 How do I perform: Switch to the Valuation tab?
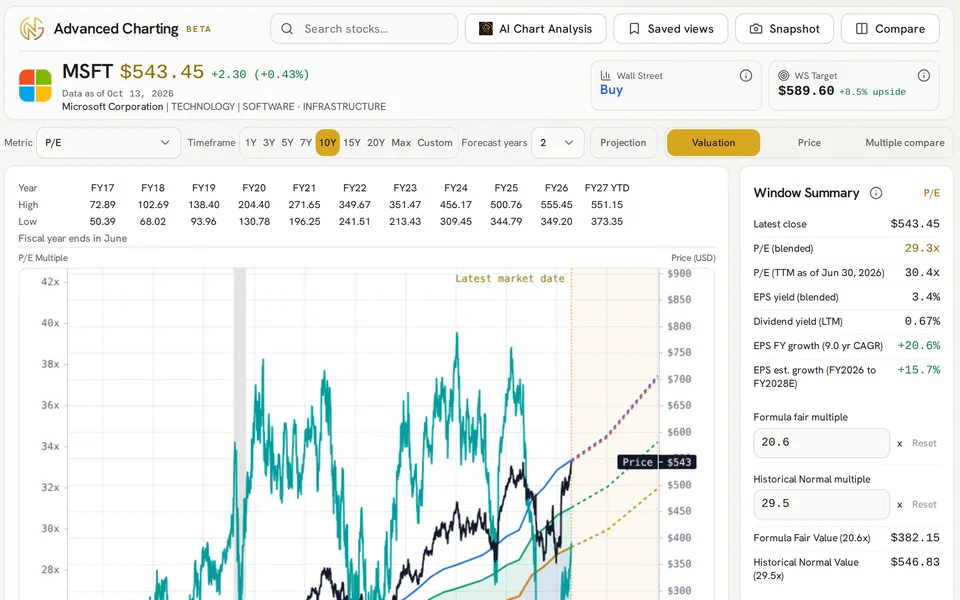point(713,143)
